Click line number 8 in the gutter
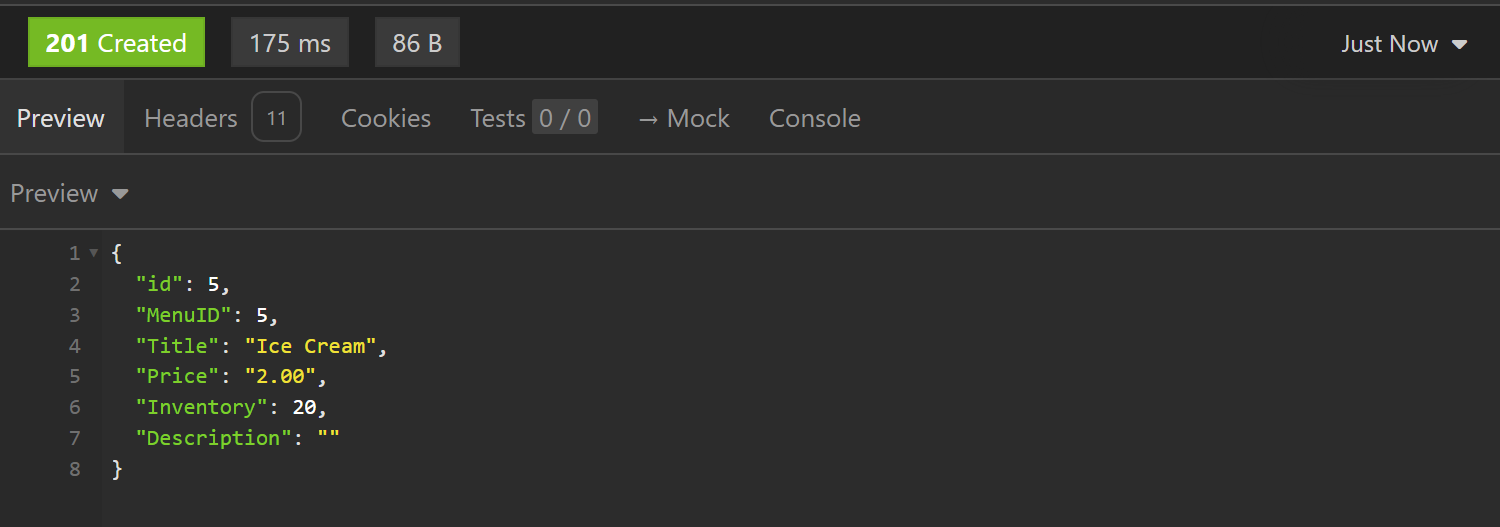1500x527 pixels. click(74, 468)
